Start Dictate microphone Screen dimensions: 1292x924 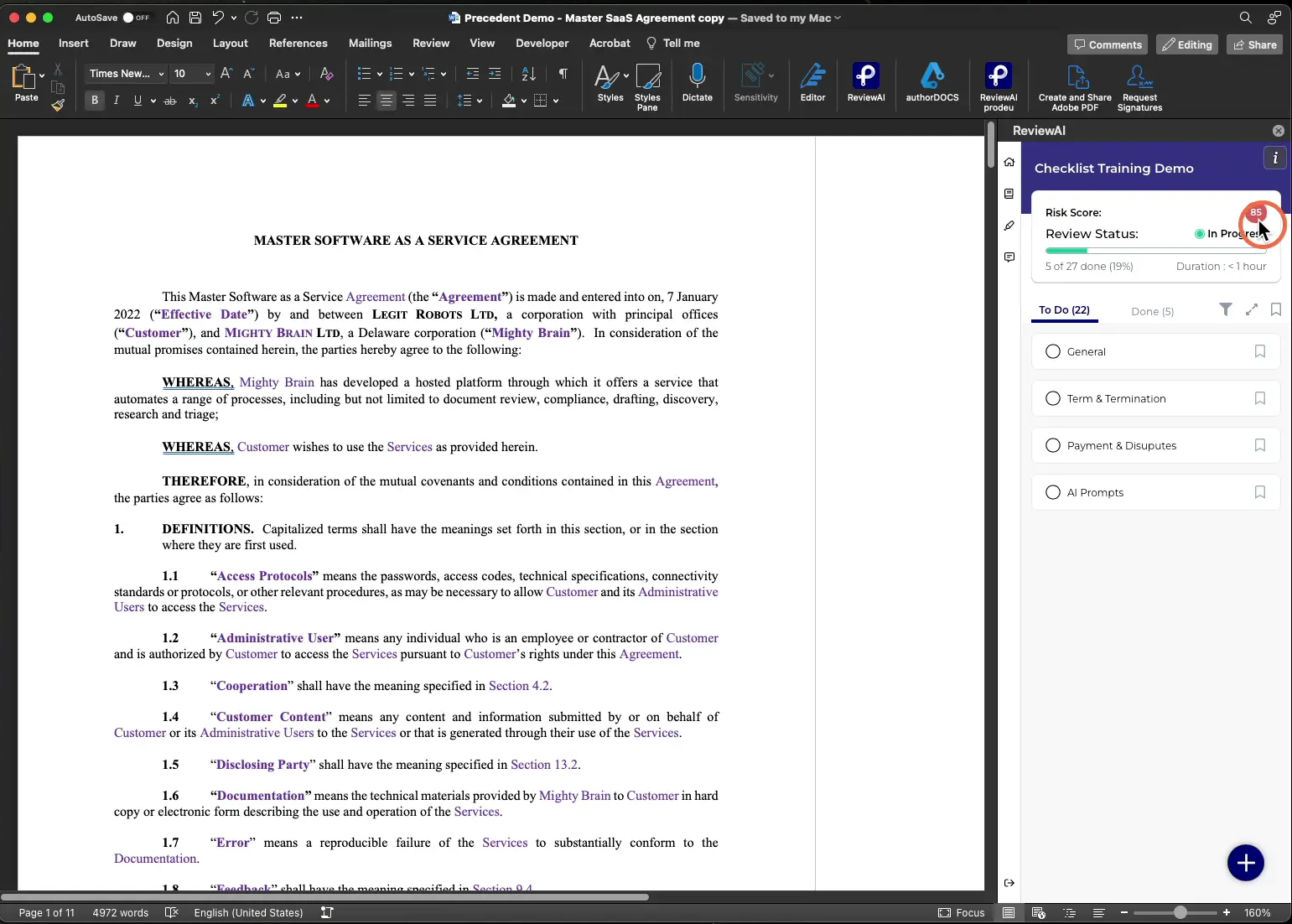coord(697,83)
